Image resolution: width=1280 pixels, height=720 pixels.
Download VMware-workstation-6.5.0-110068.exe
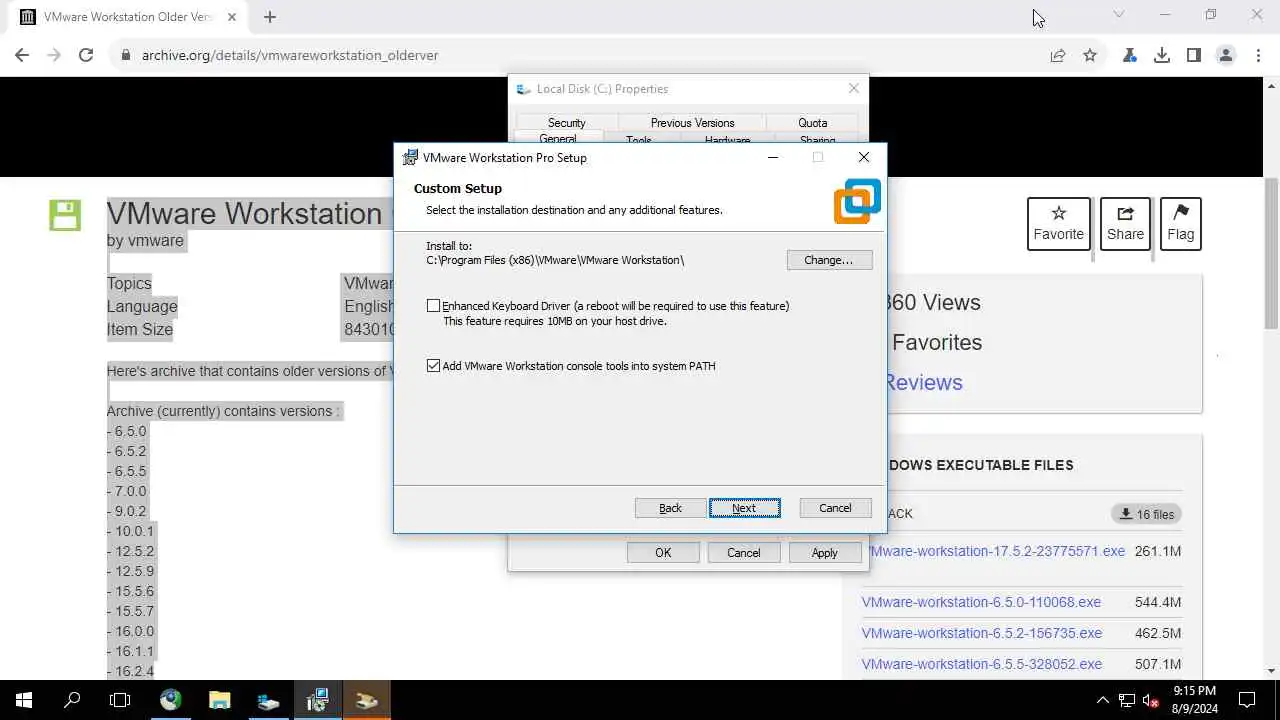981,602
